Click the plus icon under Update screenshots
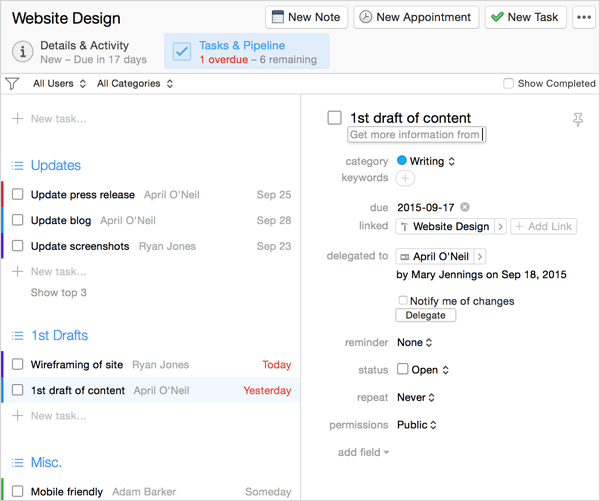 click(x=17, y=271)
